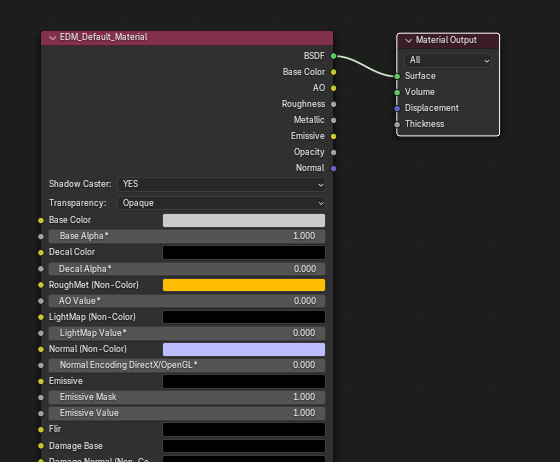
Task: Open the Shadow Caster dropdown
Action: [221, 184]
